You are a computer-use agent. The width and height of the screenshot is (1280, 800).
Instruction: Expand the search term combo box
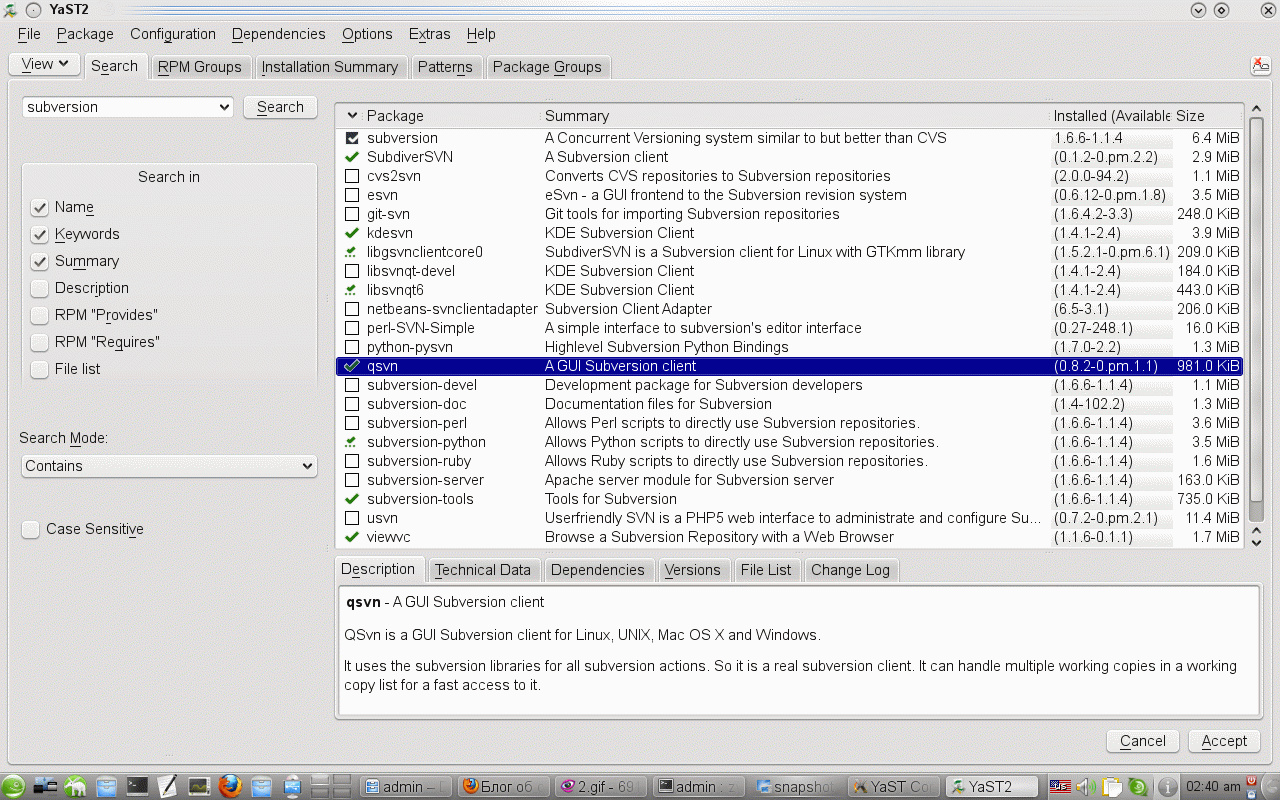tap(224, 107)
